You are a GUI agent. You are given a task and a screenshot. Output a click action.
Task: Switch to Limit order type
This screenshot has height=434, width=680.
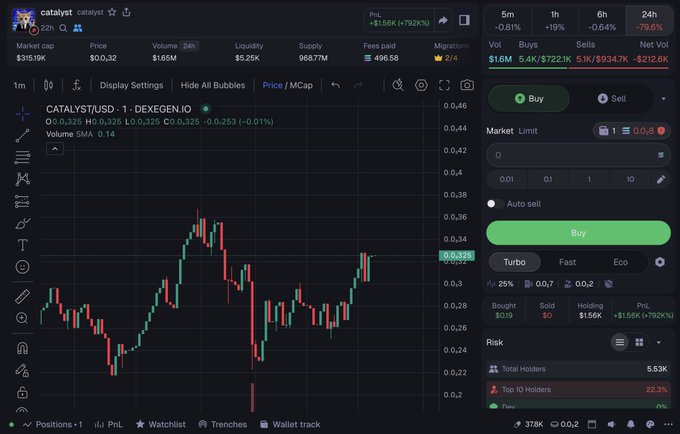pos(528,131)
